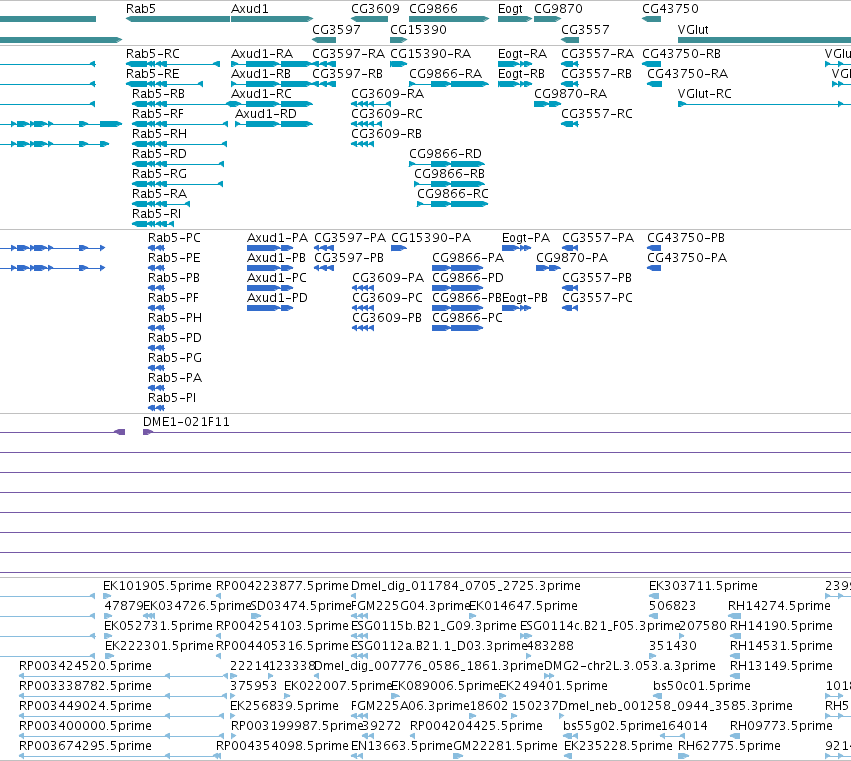The height and width of the screenshot is (761, 851).
Task: Click protein Rab5-PI
Action: [x=172, y=398]
